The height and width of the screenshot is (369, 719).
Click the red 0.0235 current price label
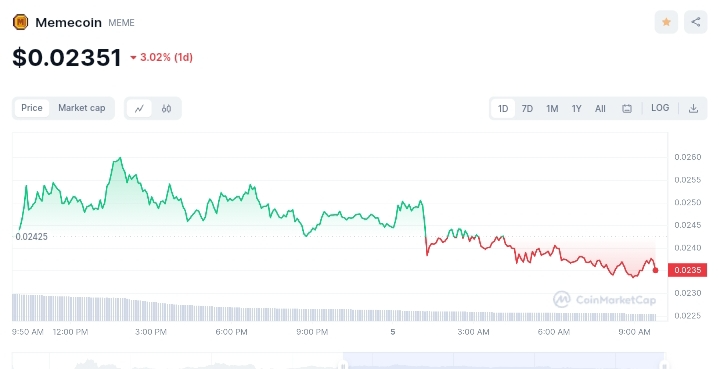(x=687, y=270)
